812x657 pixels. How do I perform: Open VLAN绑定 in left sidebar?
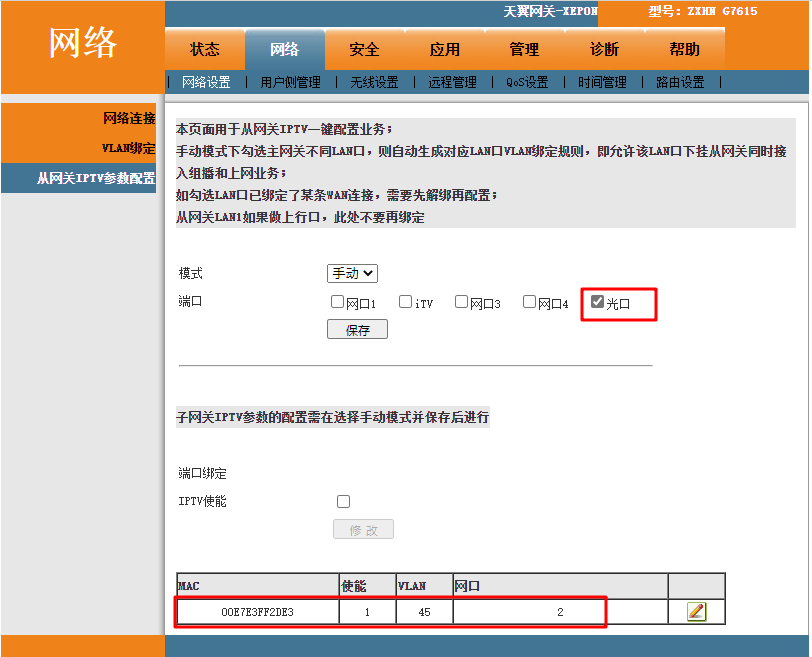pos(128,148)
